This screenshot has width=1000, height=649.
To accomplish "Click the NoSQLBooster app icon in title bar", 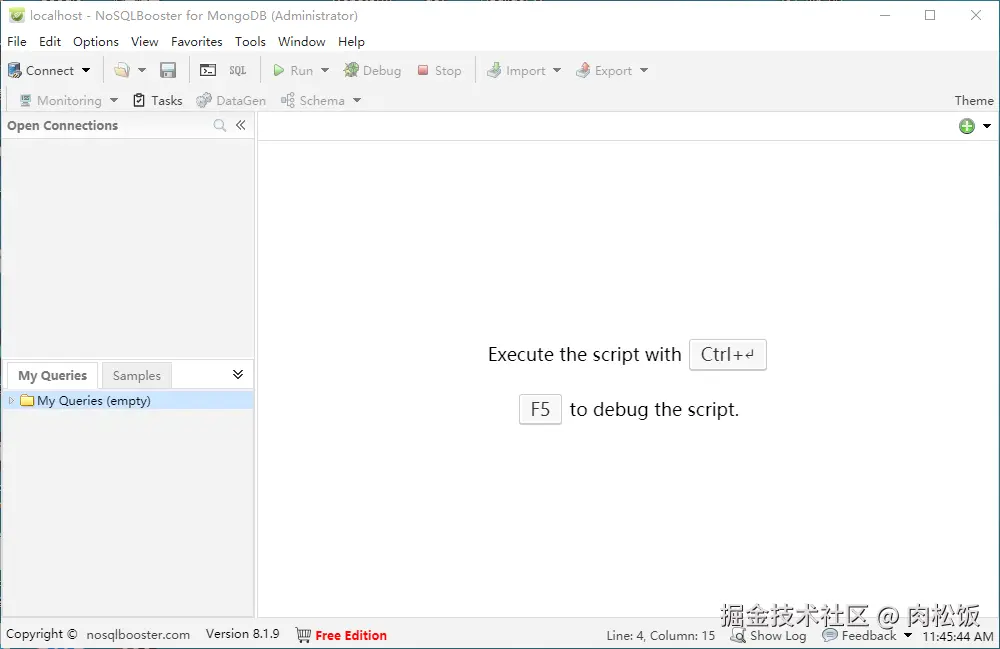I will (17, 15).
